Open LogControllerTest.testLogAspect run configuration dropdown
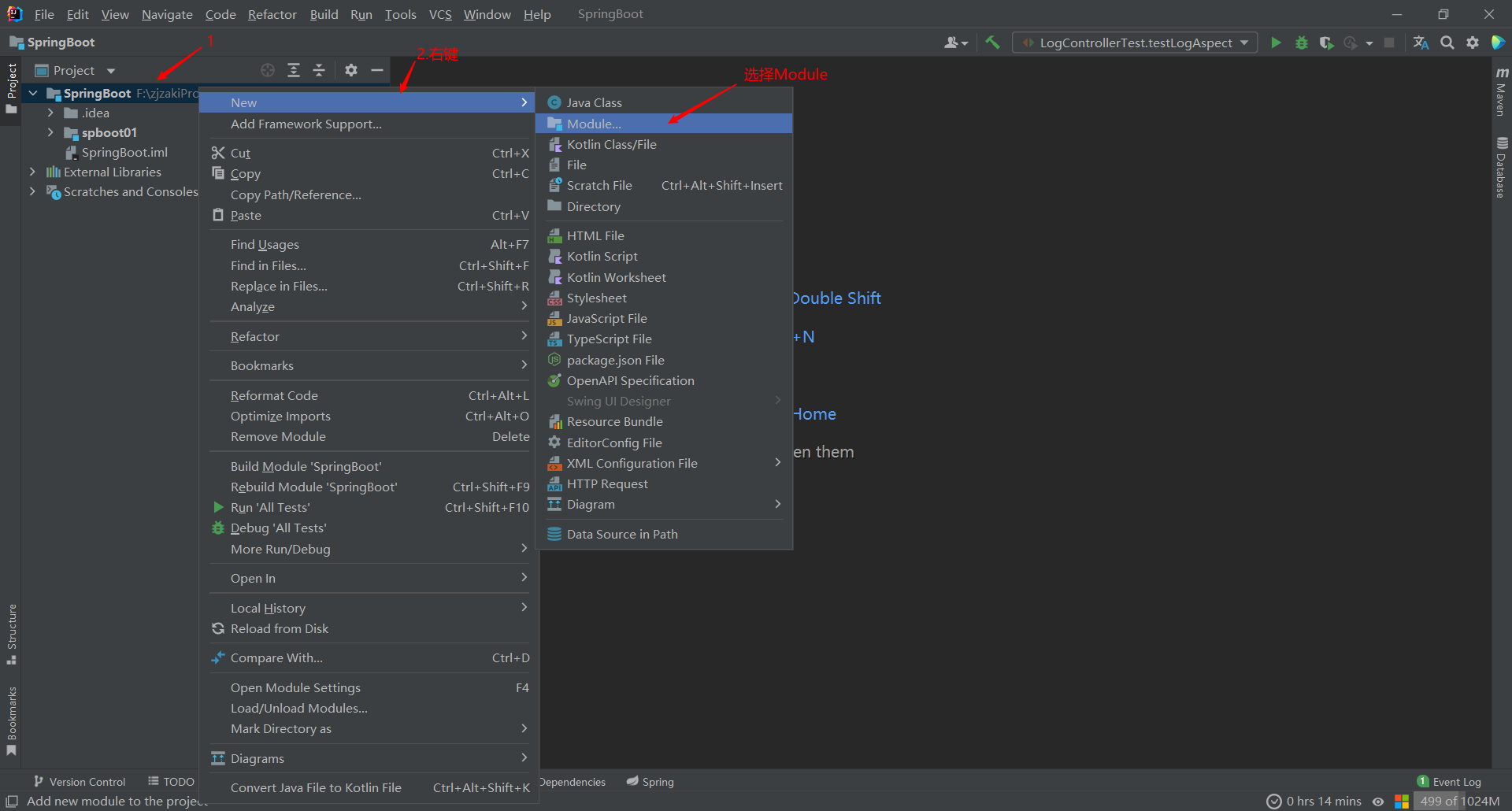Viewport: 1512px width, 811px height. [x=1135, y=43]
